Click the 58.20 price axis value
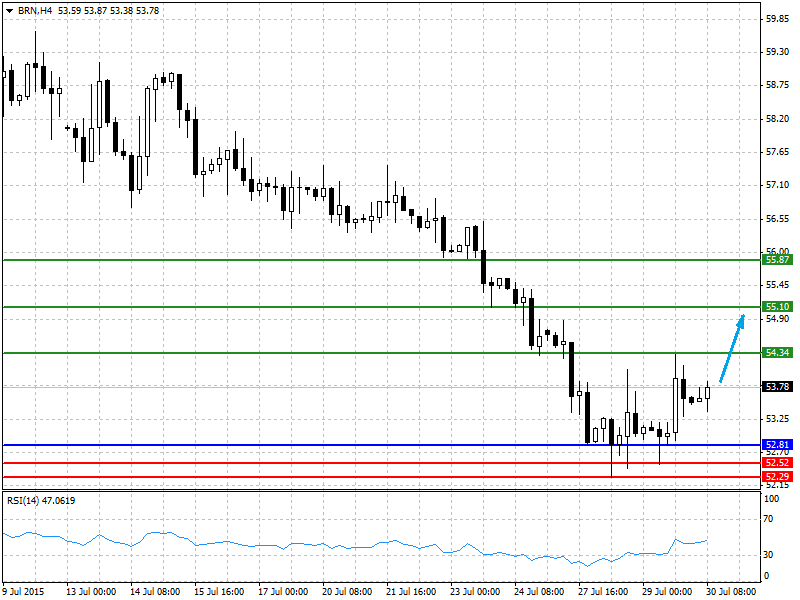 coord(778,119)
